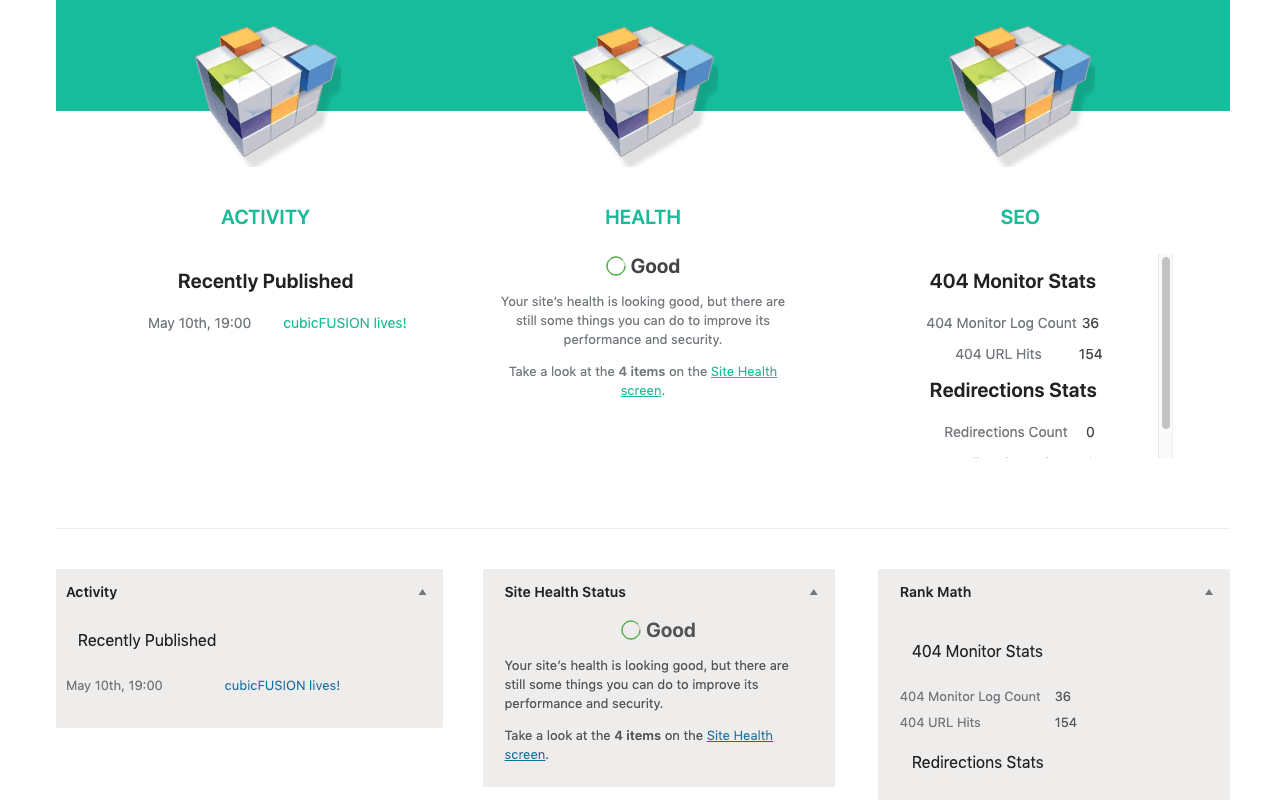This screenshot has width=1280, height=800.
Task: Click the status circle in Site Health Status widget
Action: [x=630, y=630]
